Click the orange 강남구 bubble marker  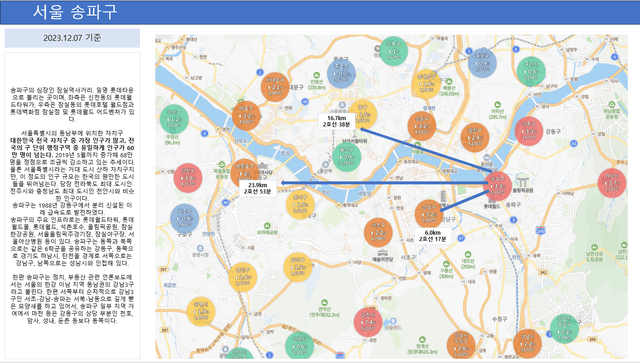pos(429,214)
